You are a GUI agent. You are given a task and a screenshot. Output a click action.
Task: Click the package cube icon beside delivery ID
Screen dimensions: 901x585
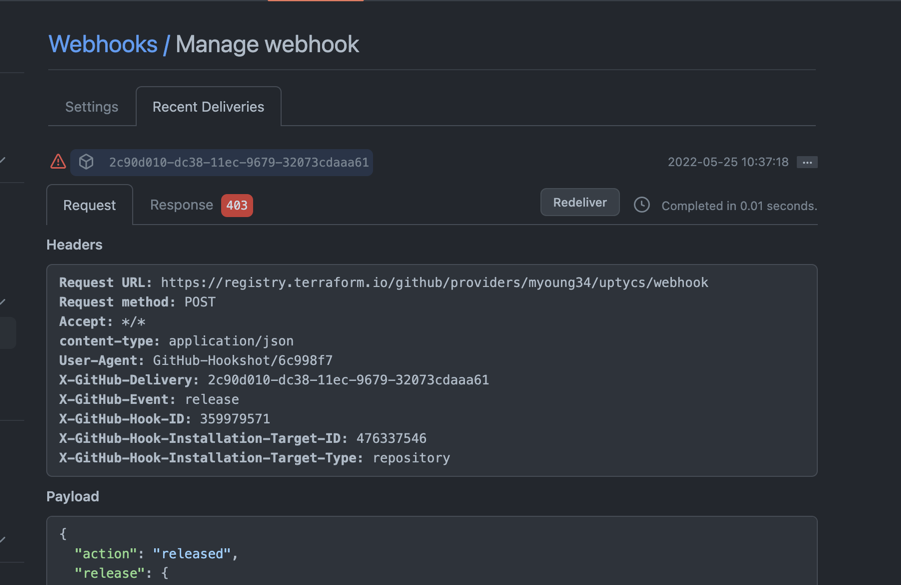[86, 162]
